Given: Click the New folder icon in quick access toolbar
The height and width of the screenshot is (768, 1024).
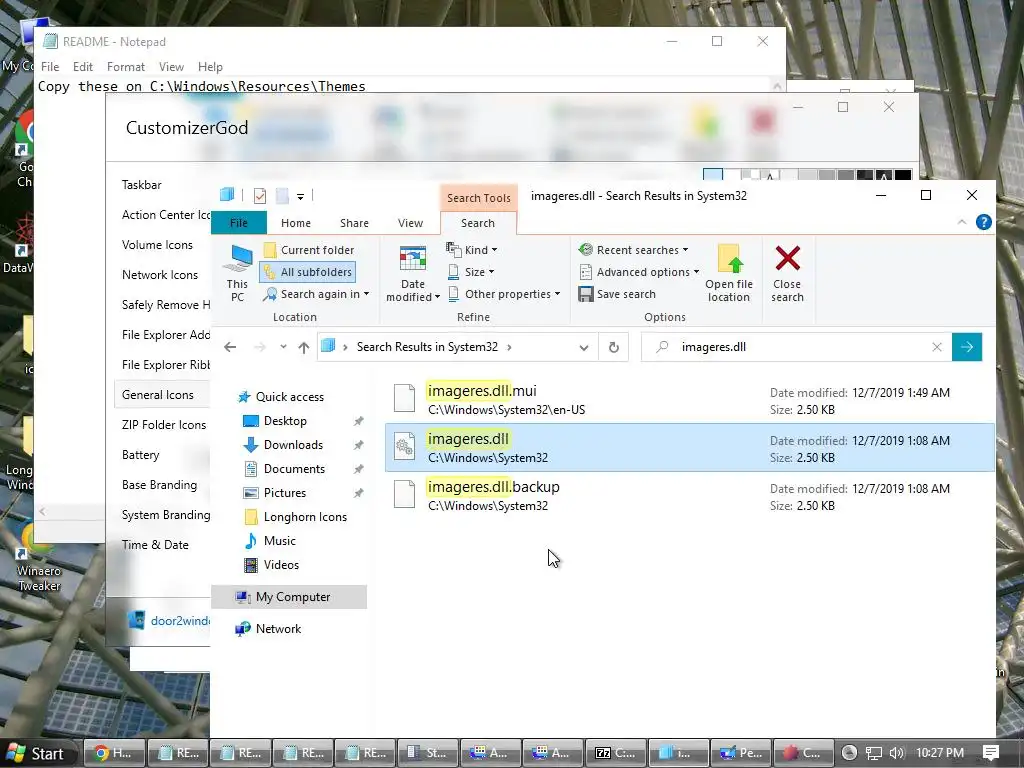Looking at the screenshot, I should pyautogui.click(x=282, y=195).
